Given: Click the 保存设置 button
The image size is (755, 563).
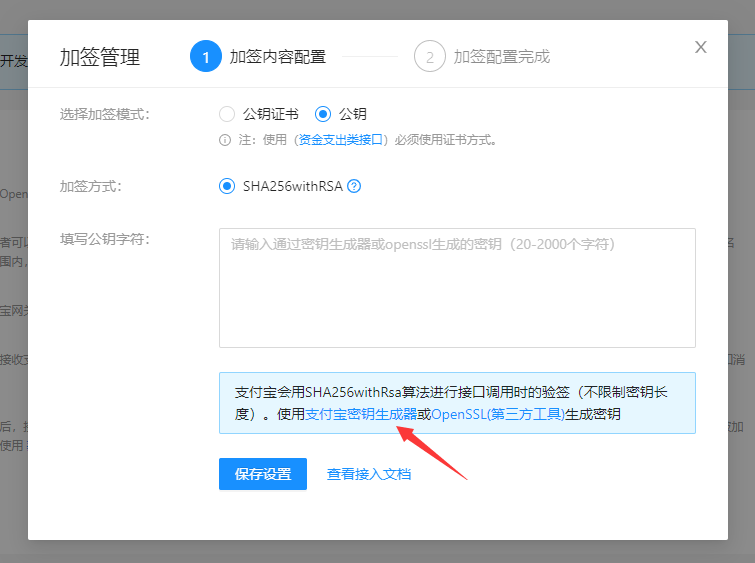Looking at the screenshot, I should pos(263,474).
